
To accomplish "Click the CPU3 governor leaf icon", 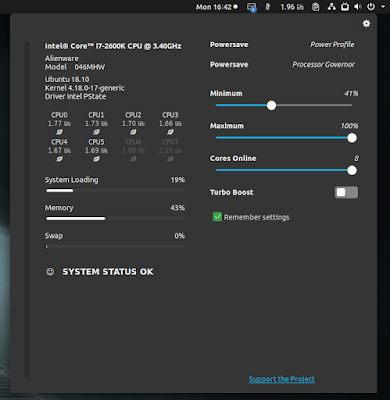I will pos(170,132).
